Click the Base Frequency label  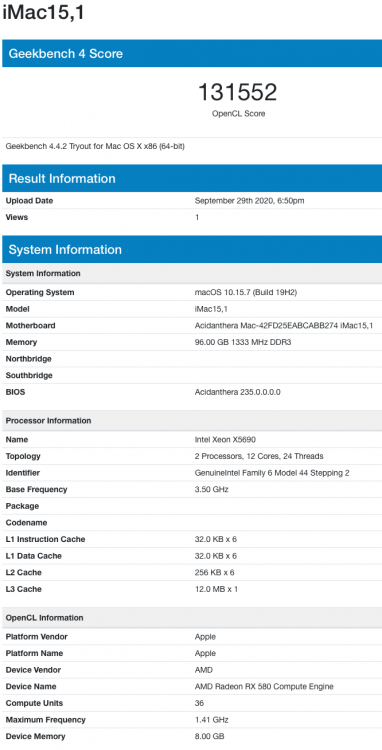[36, 489]
